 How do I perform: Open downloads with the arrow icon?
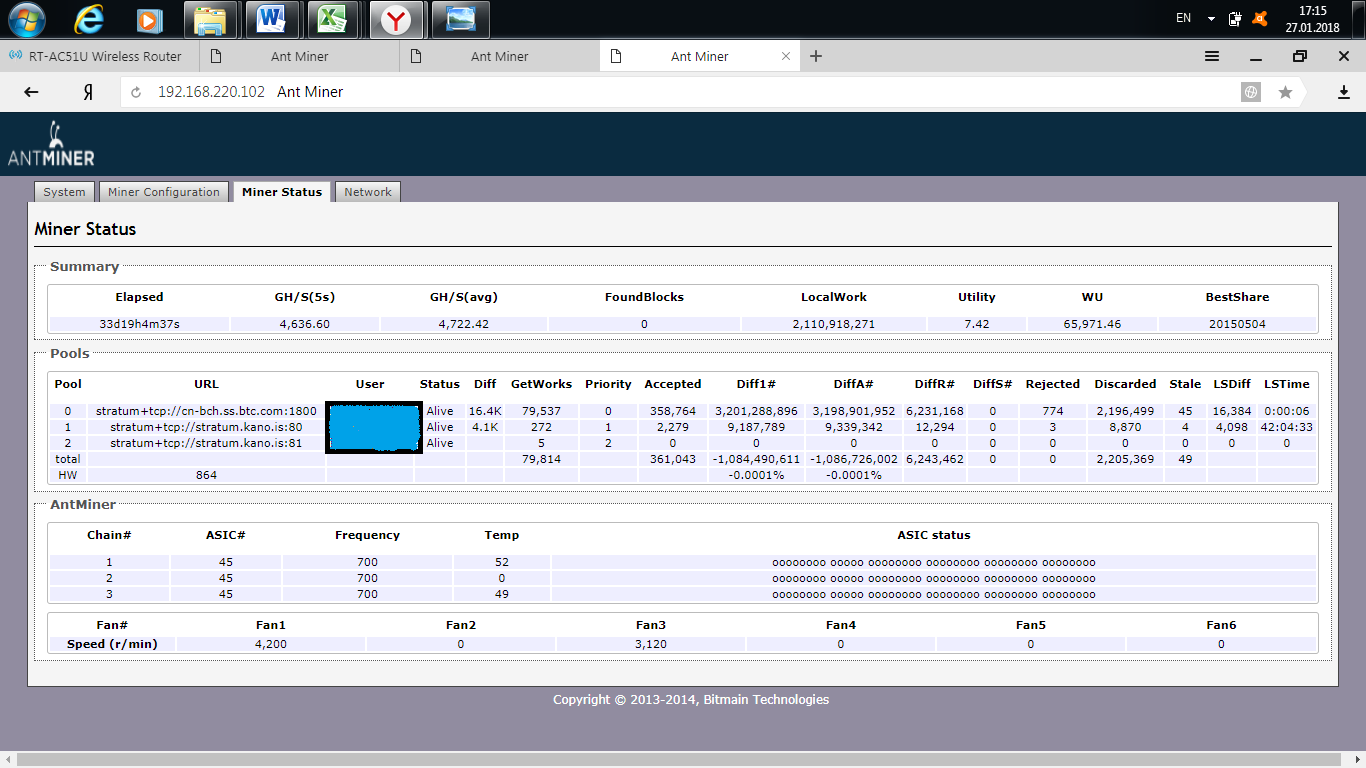(x=1343, y=92)
